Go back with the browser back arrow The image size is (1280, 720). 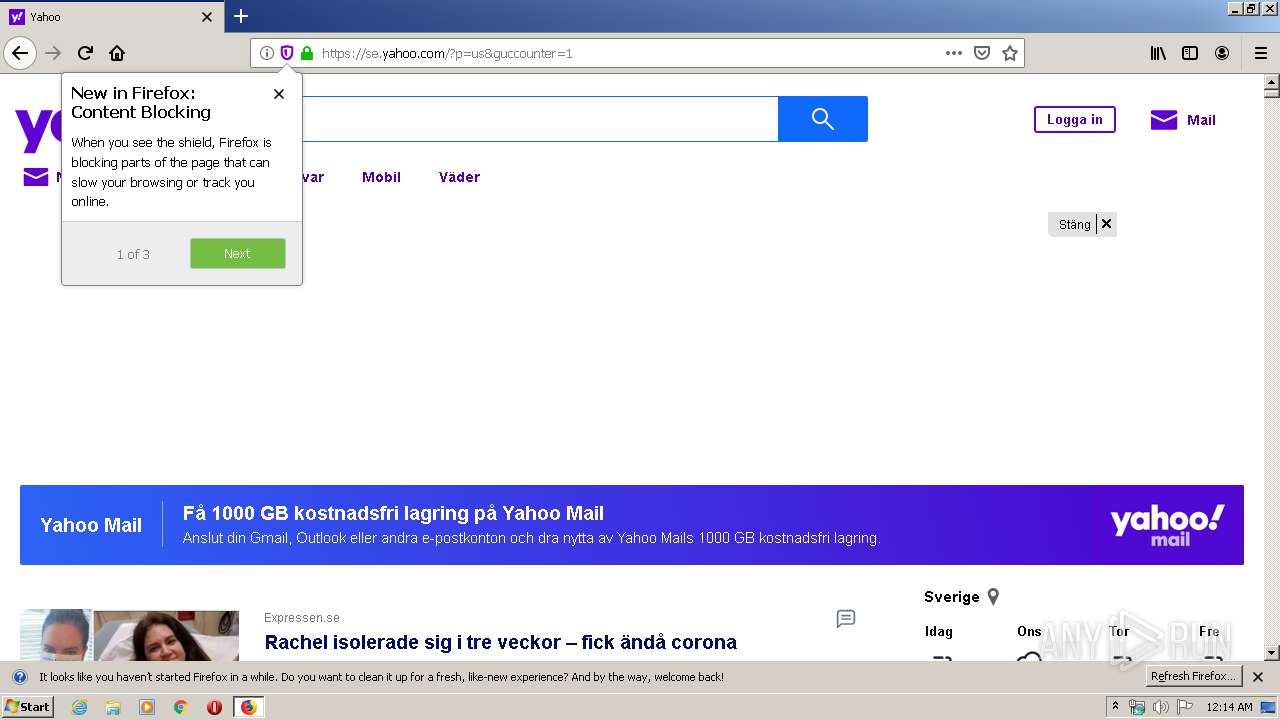tap(20, 53)
